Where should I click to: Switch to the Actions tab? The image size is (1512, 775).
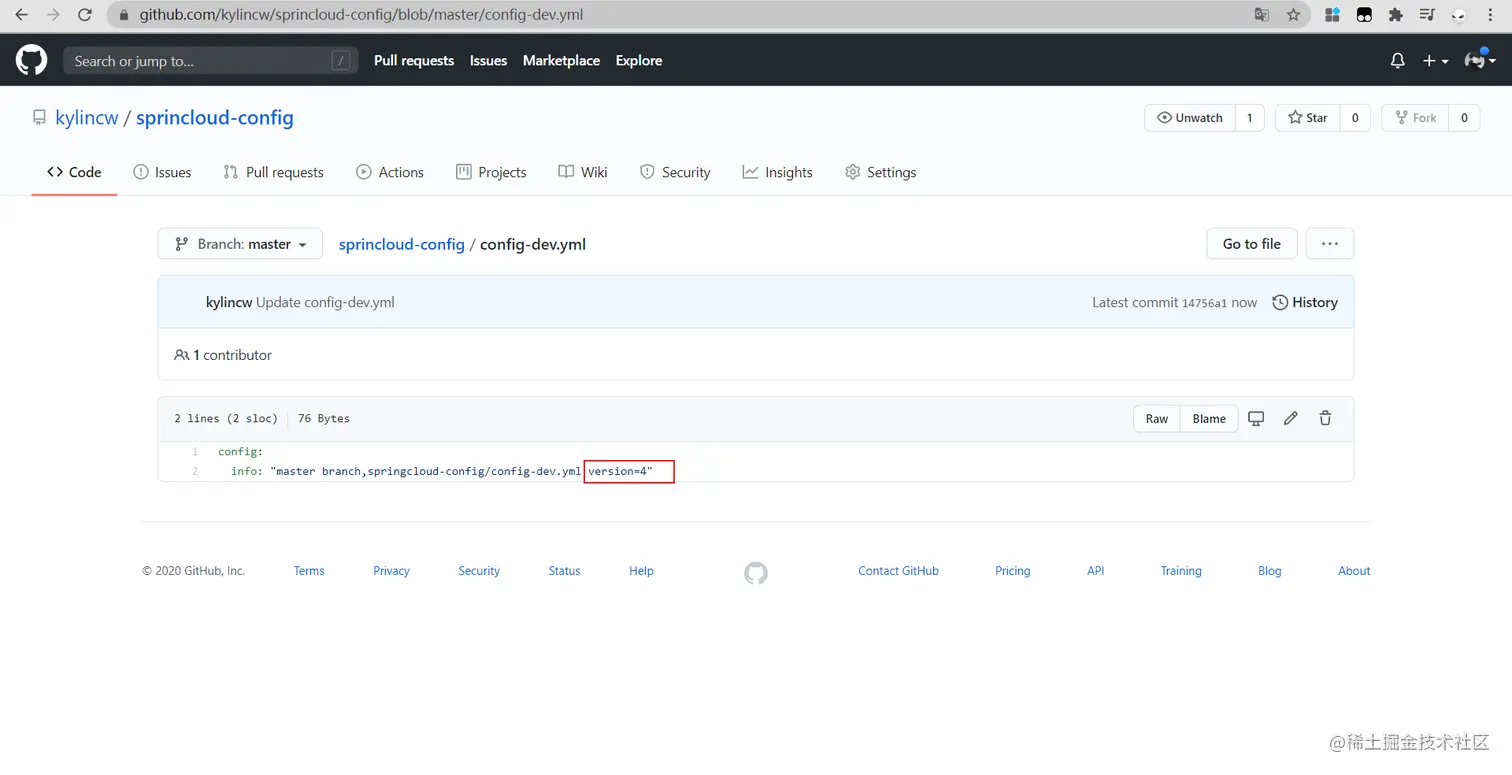tap(390, 172)
